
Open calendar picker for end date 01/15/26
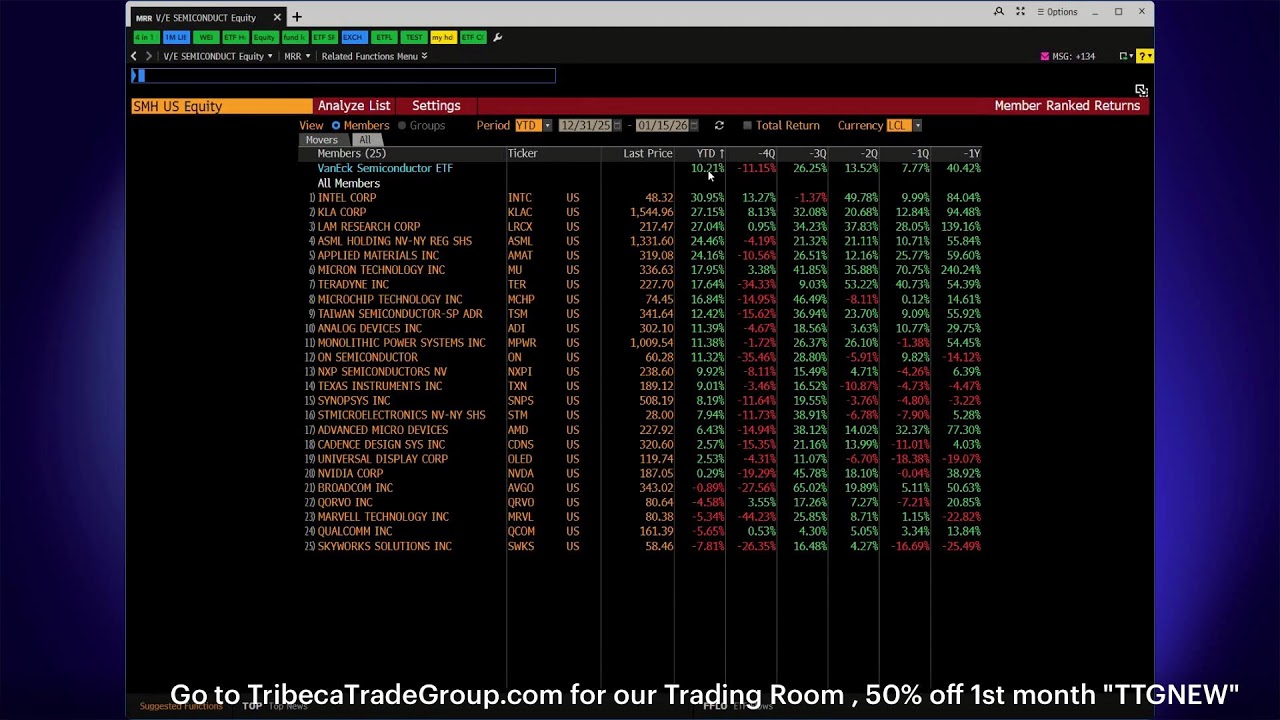[x=696, y=125]
